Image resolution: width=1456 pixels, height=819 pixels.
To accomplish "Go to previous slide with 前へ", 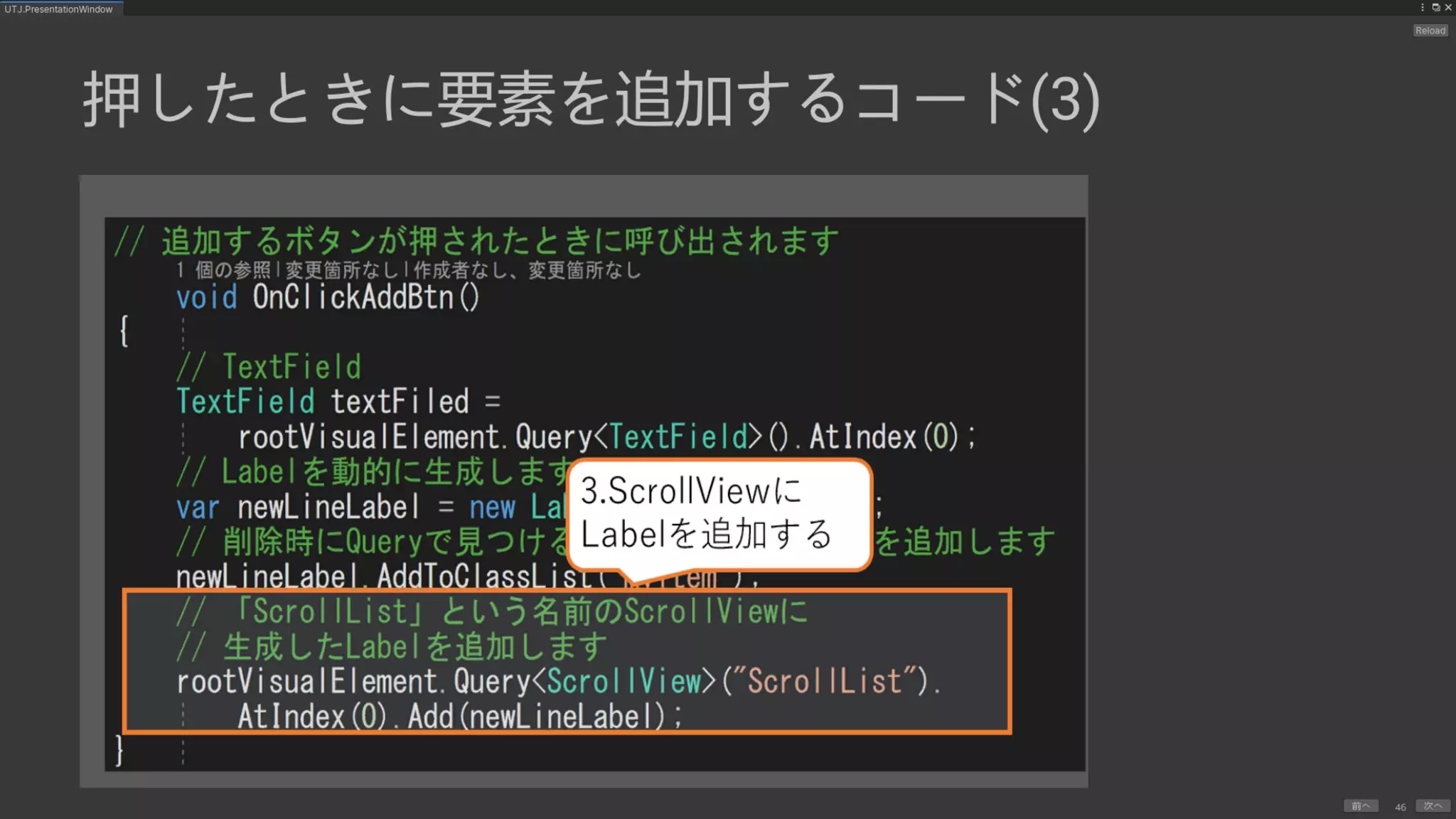I will (x=1361, y=805).
